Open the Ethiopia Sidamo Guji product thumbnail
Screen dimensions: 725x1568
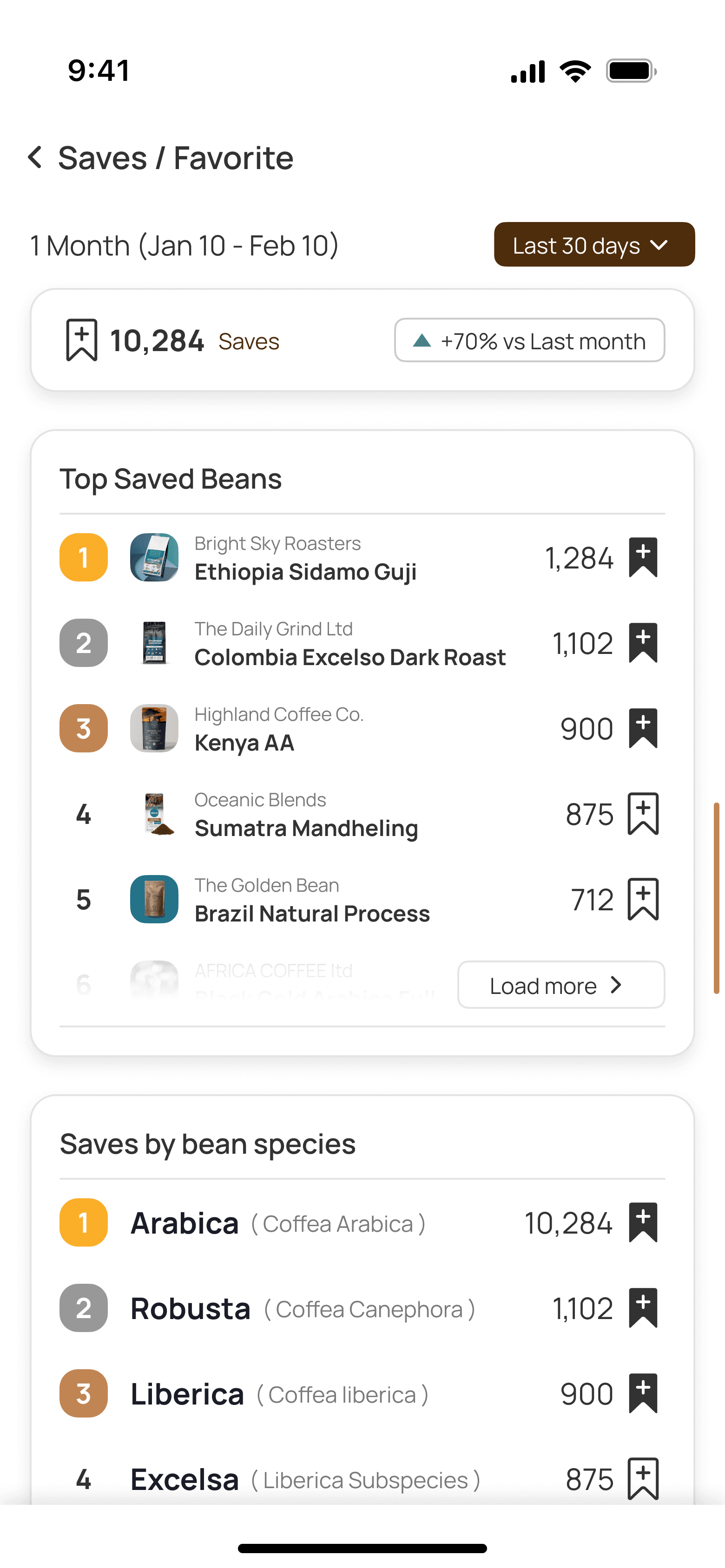click(154, 557)
